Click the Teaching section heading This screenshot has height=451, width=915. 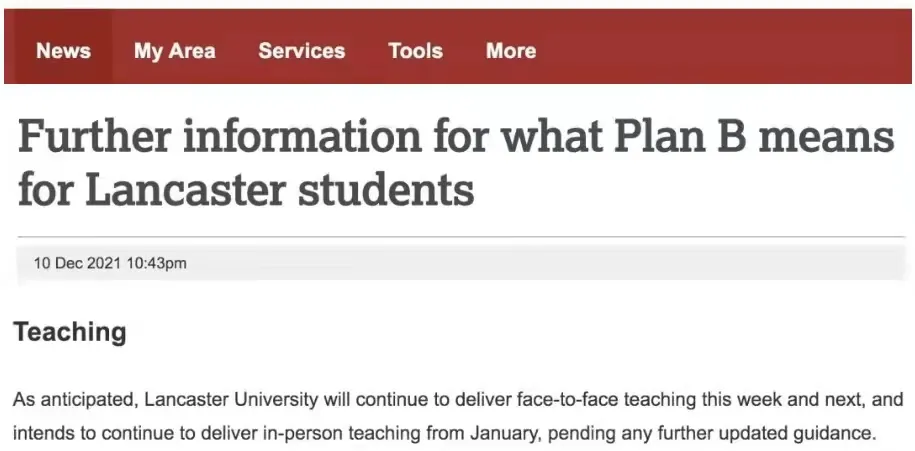[69, 332]
